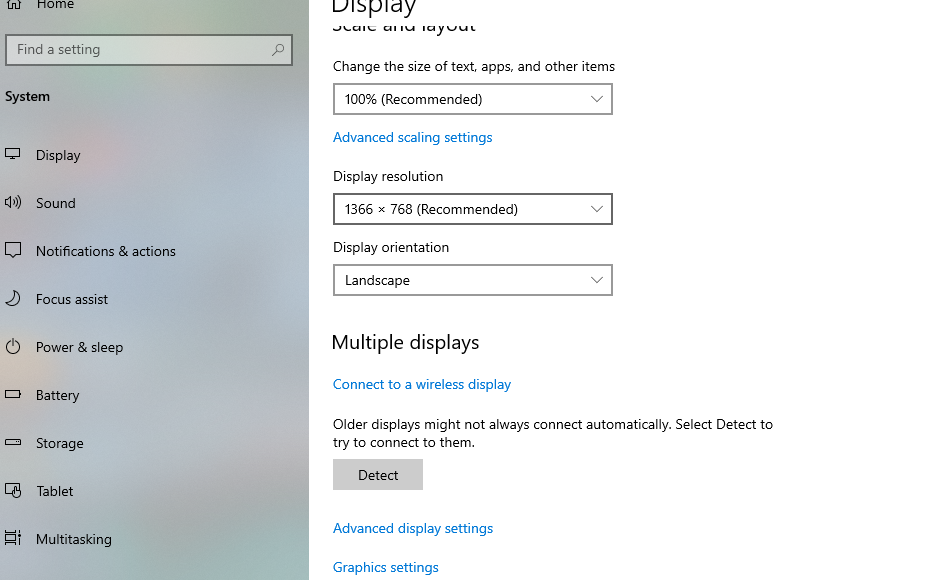The width and height of the screenshot is (944, 580).
Task: Click the search magnifier icon
Action: point(278,50)
